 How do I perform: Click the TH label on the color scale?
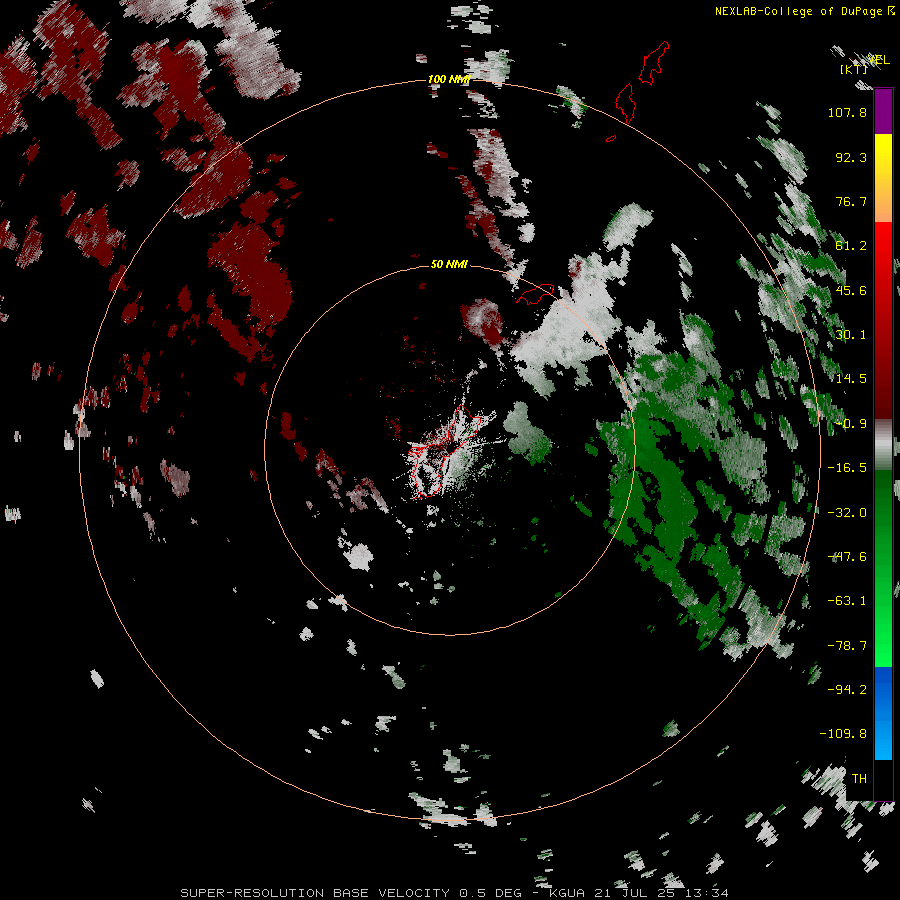pos(859,779)
